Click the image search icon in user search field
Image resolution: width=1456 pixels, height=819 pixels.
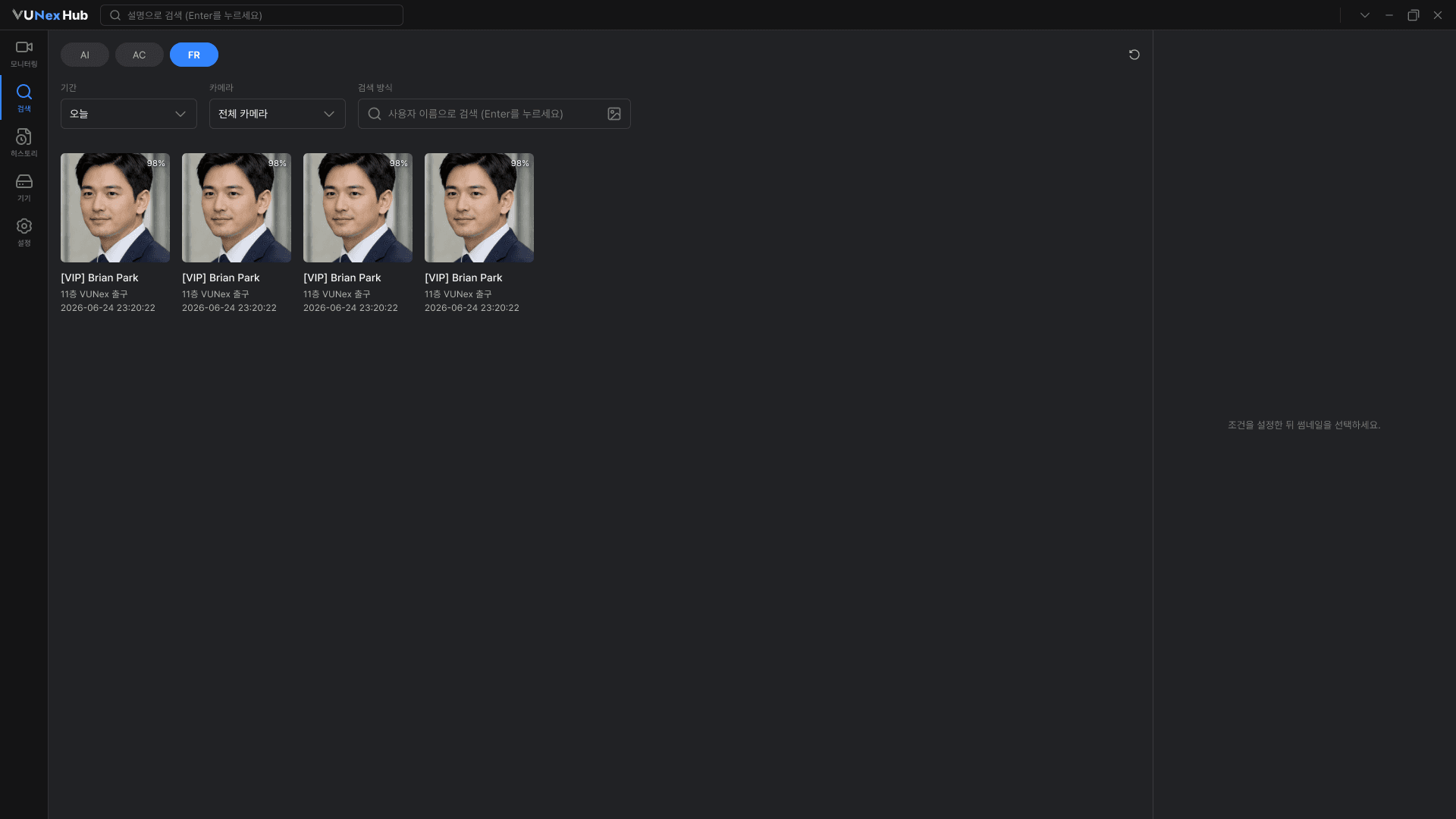(x=614, y=114)
